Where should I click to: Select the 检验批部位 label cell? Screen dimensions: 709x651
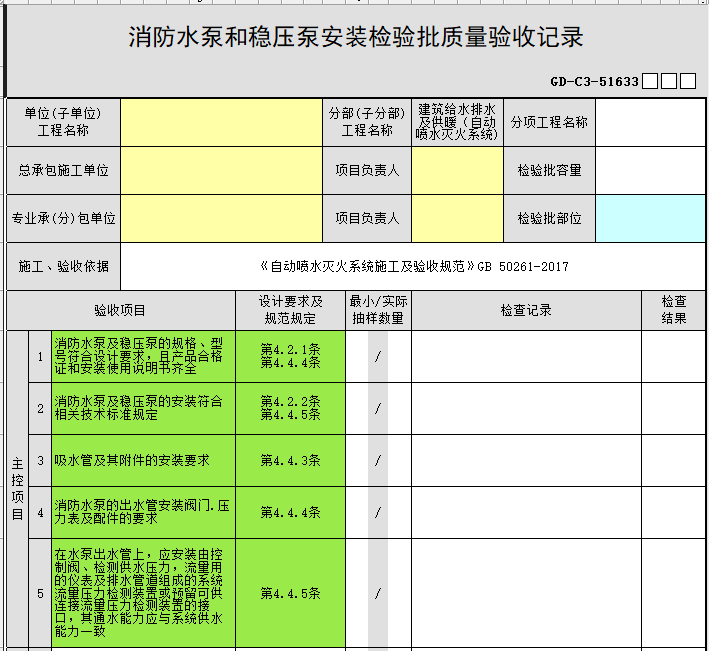[x=549, y=218]
